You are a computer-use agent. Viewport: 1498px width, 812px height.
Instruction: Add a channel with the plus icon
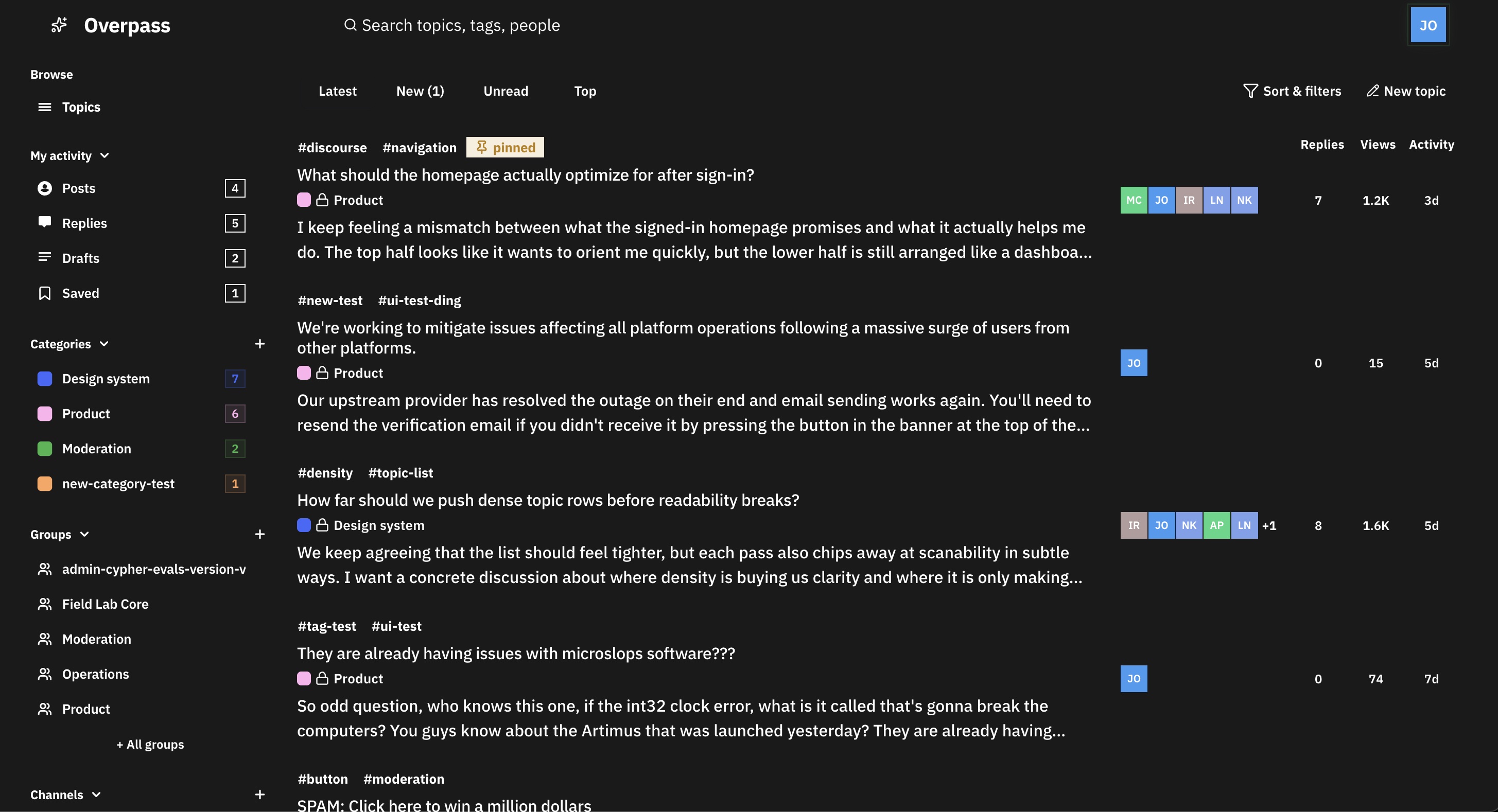[260, 795]
